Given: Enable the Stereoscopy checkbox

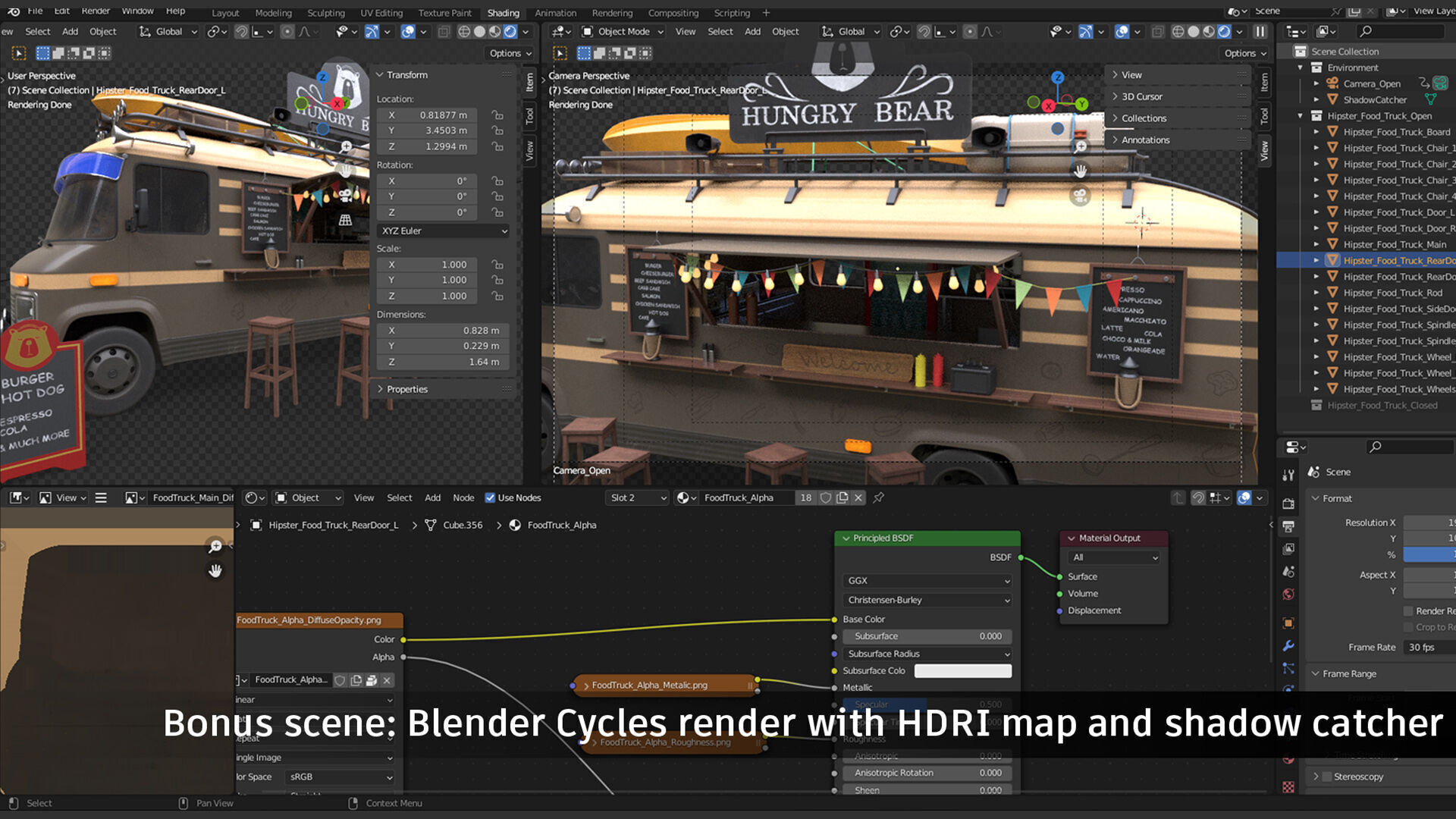Looking at the screenshot, I should tap(1327, 777).
